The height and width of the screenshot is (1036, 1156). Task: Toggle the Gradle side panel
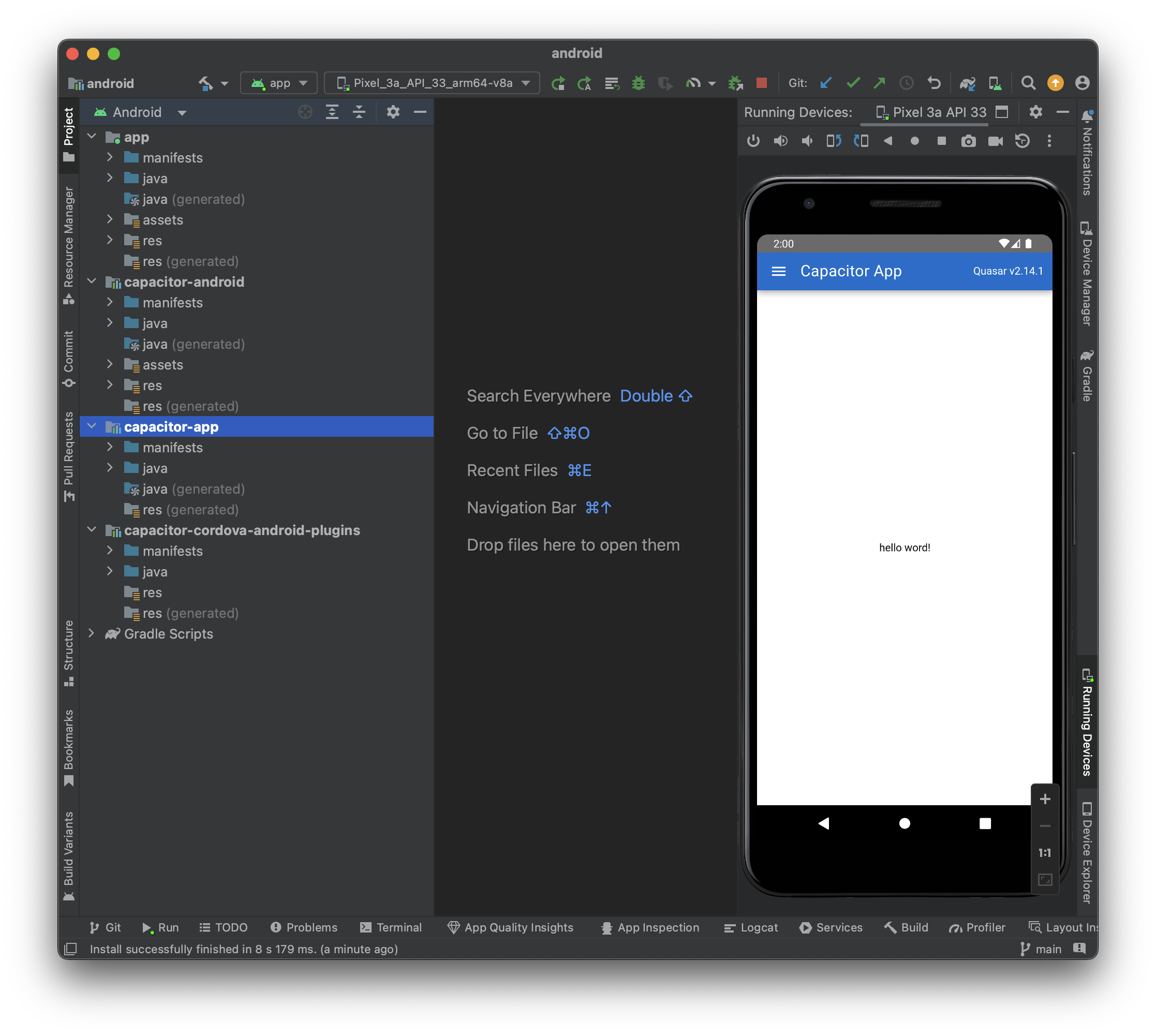pyautogui.click(x=1086, y=376)
